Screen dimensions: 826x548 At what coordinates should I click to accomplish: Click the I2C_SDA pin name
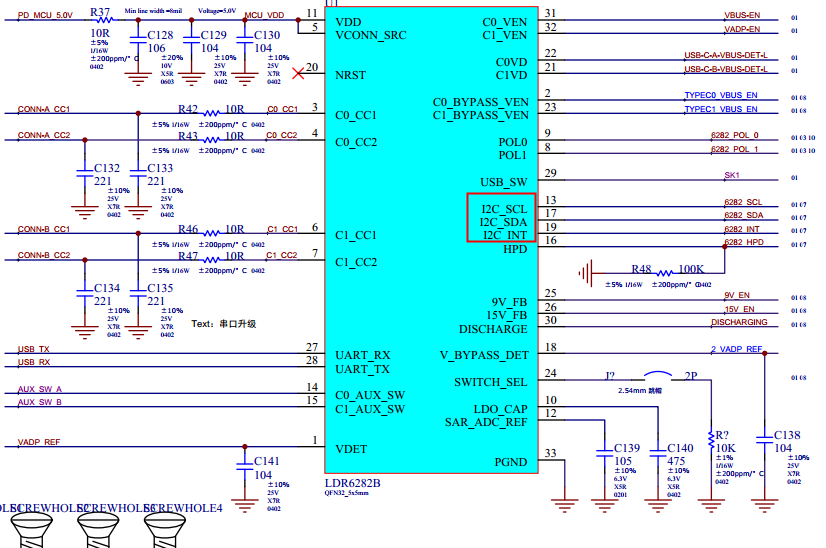(503, 221)
